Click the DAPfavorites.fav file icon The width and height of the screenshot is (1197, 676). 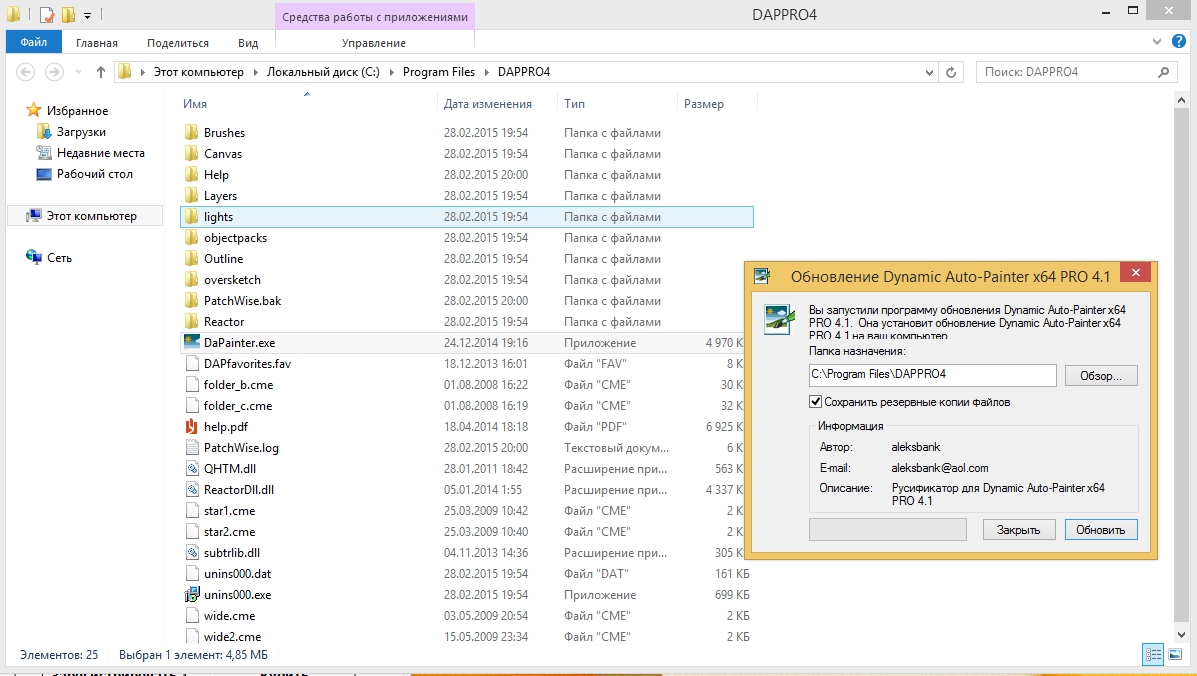click(x=192, y=363)
